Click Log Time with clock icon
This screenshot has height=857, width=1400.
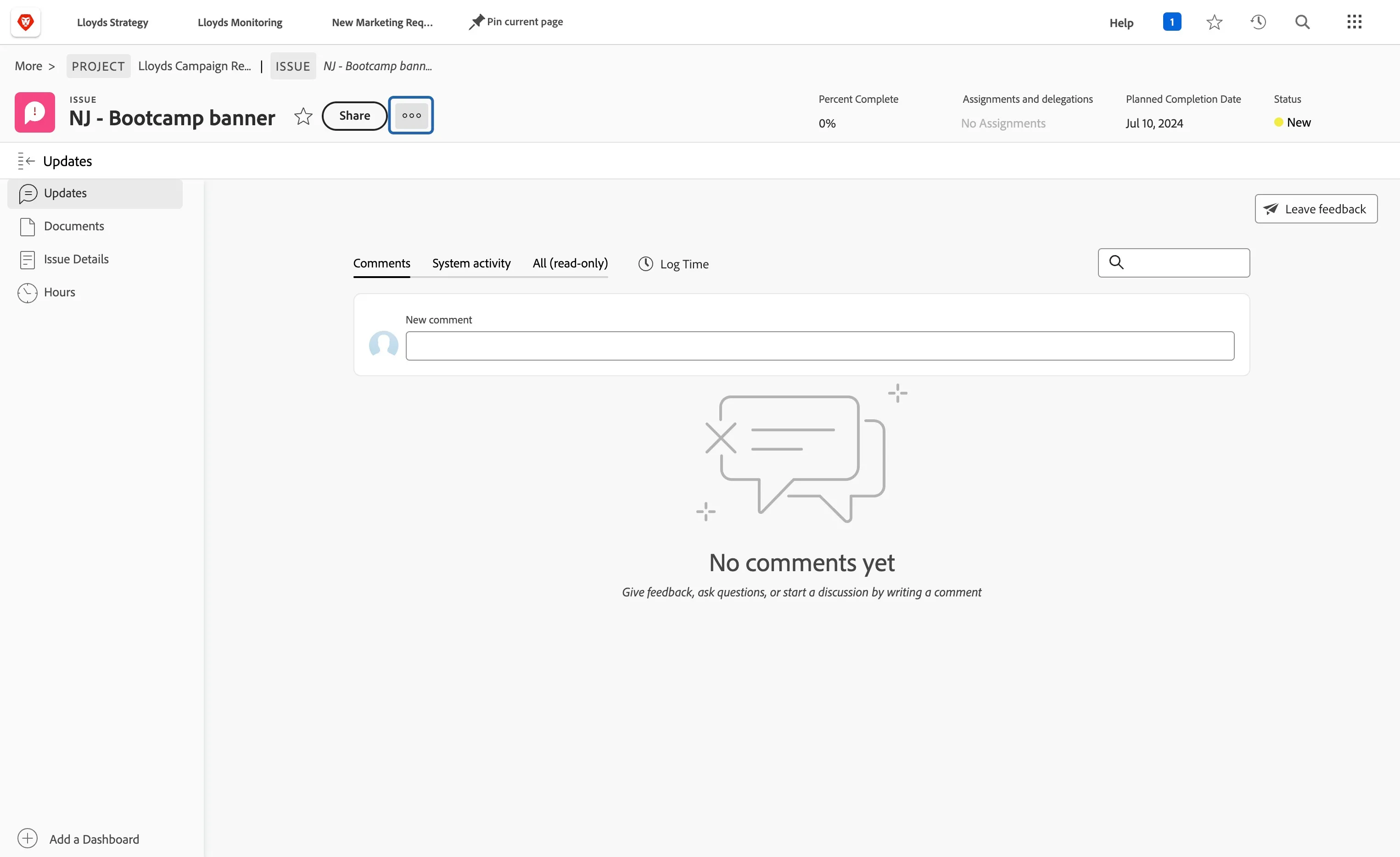(x=673, y=264)
